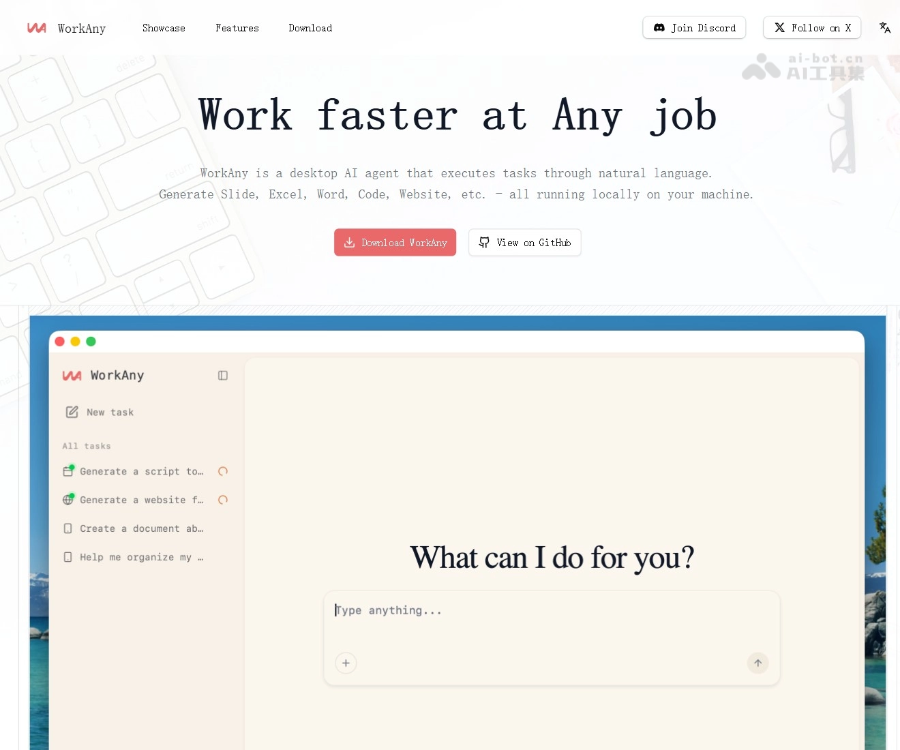Click the X icon in Follow on X button

point(781,27)
